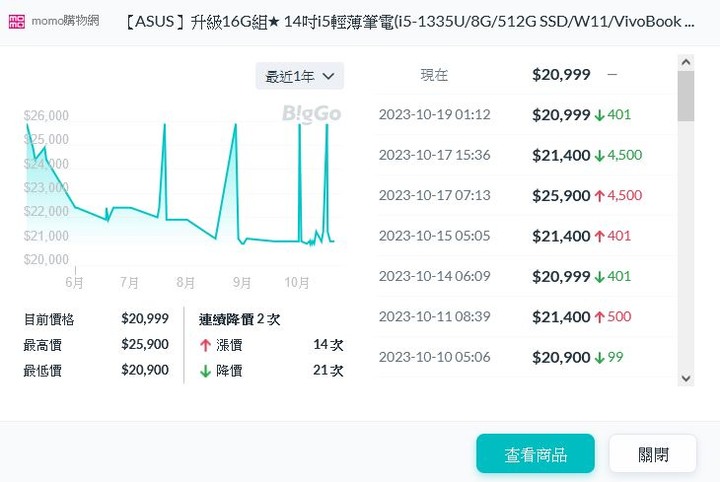The image size is (720, 482).
Task: Click the 10月 label on chart axis
Action: (x=297, y=282)
